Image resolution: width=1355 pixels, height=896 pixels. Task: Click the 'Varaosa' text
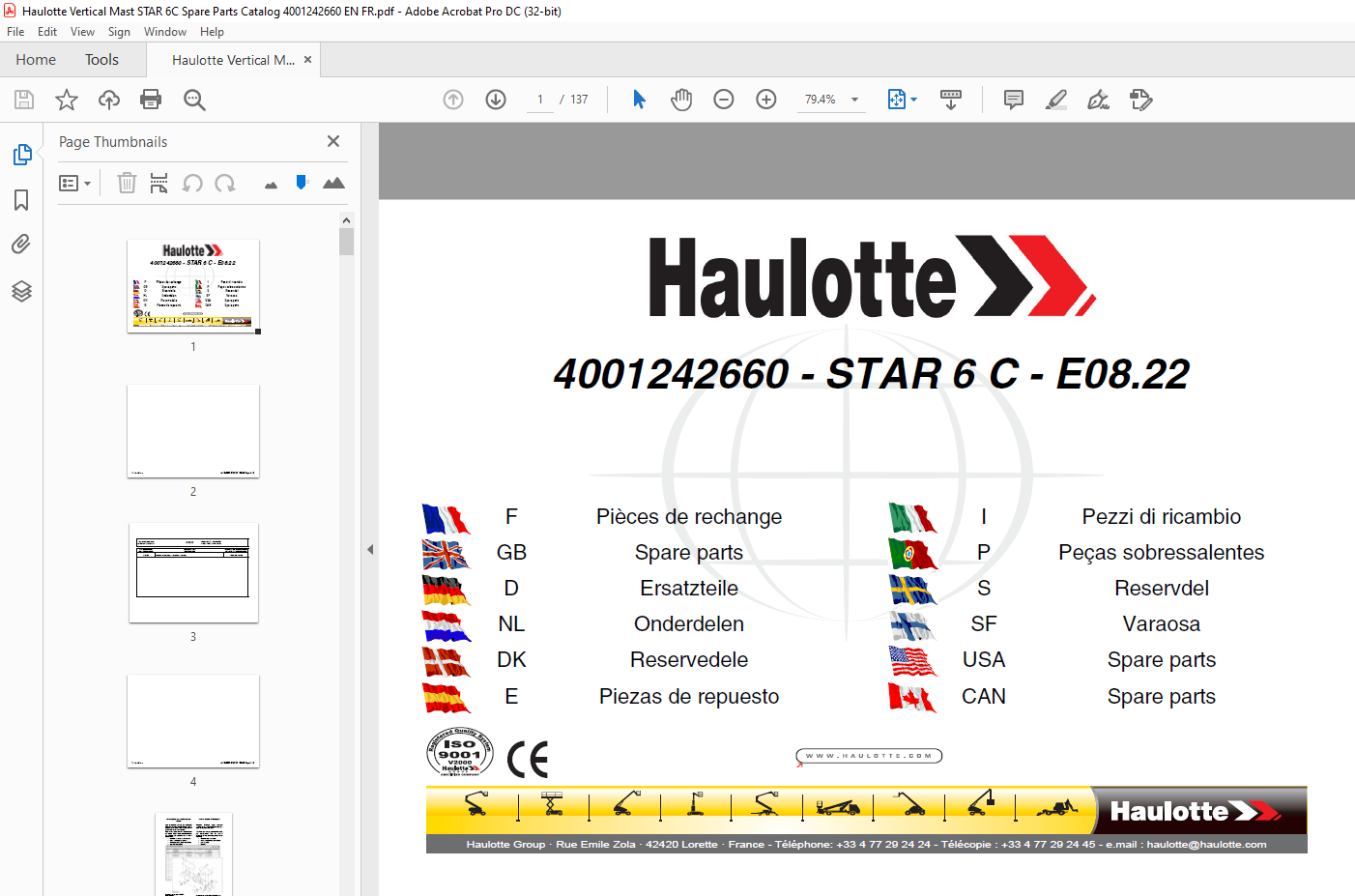pos(1161,623)
